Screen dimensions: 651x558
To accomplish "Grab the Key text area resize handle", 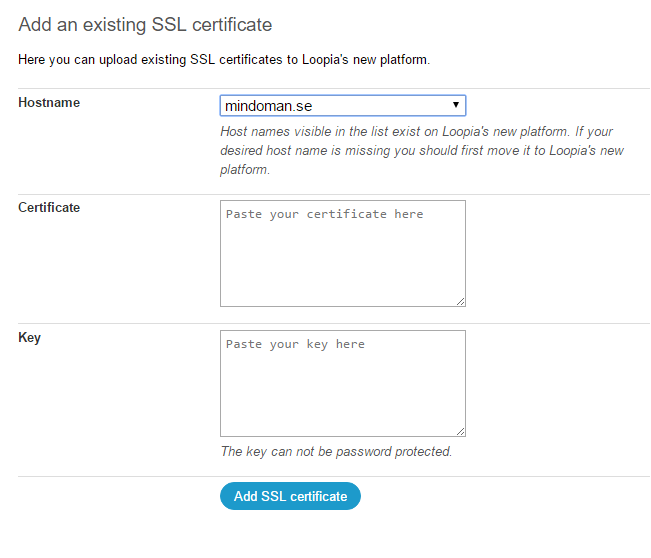I will point(460,432).
